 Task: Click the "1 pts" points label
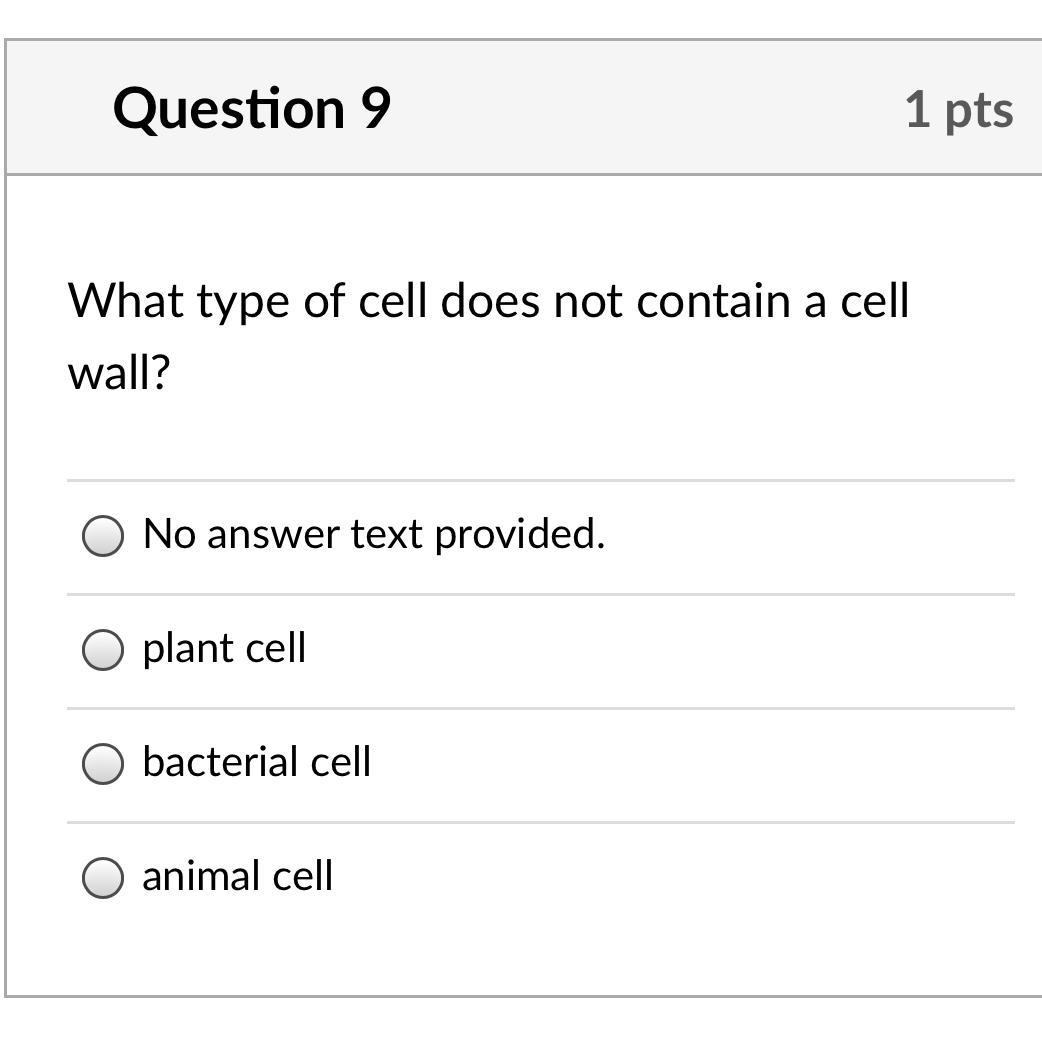[959, 109]
